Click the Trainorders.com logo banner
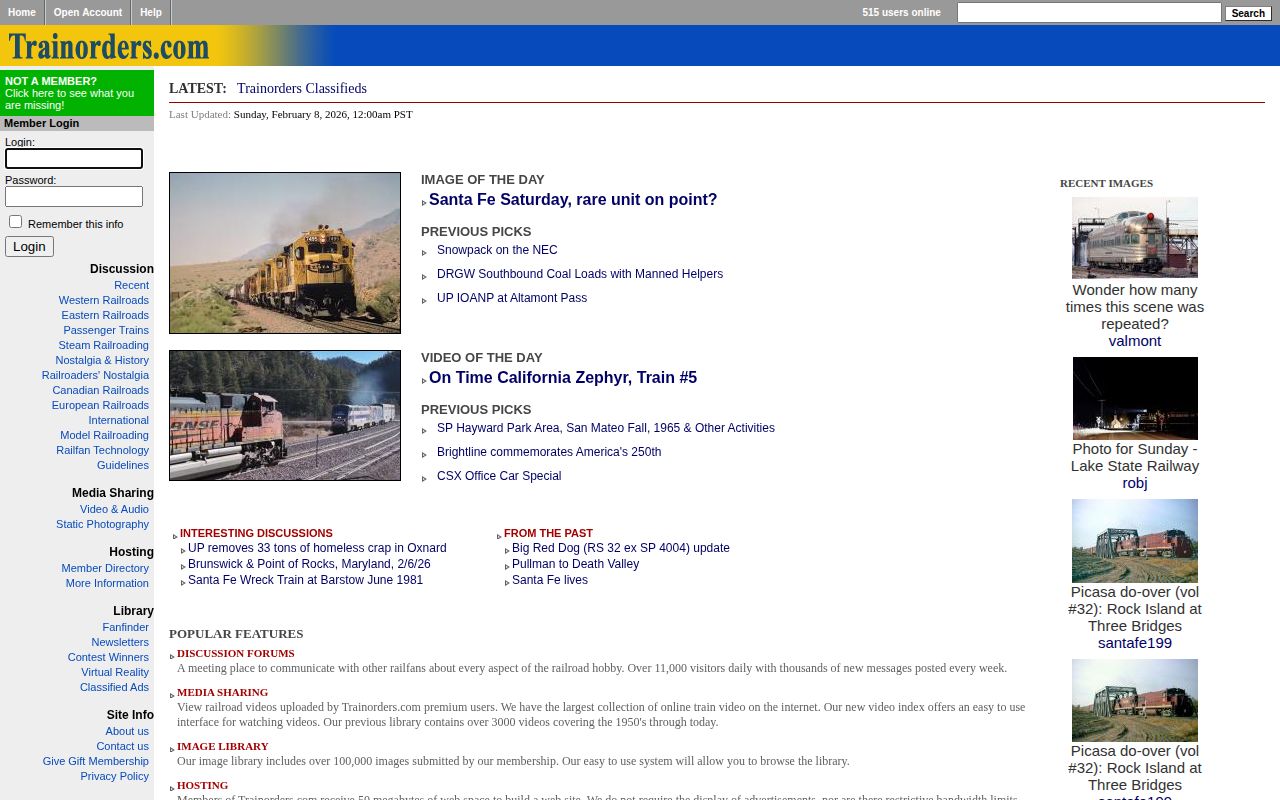1280x800 pixels. pos(110,46)
